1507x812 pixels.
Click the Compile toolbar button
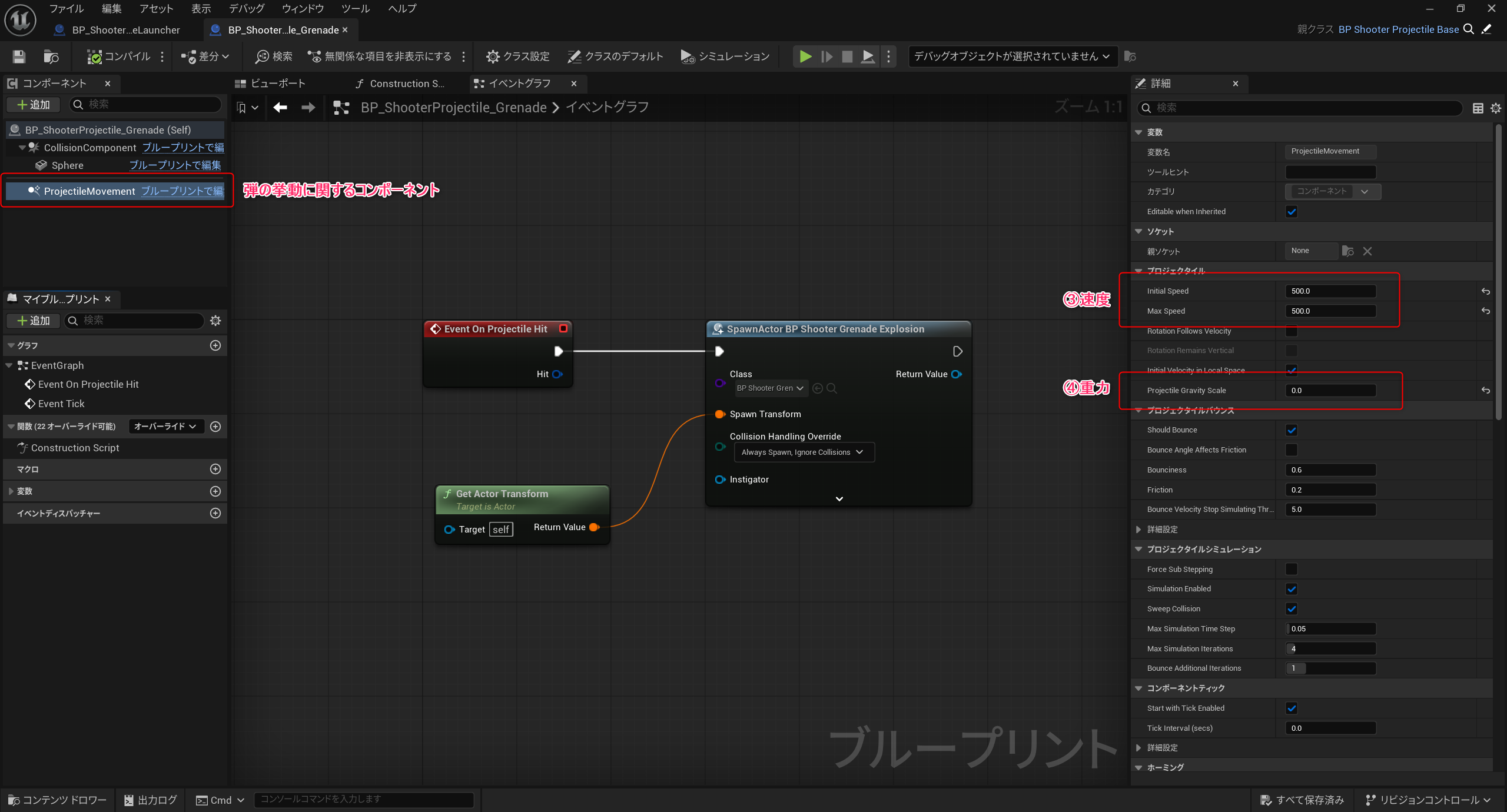[120, 56]
